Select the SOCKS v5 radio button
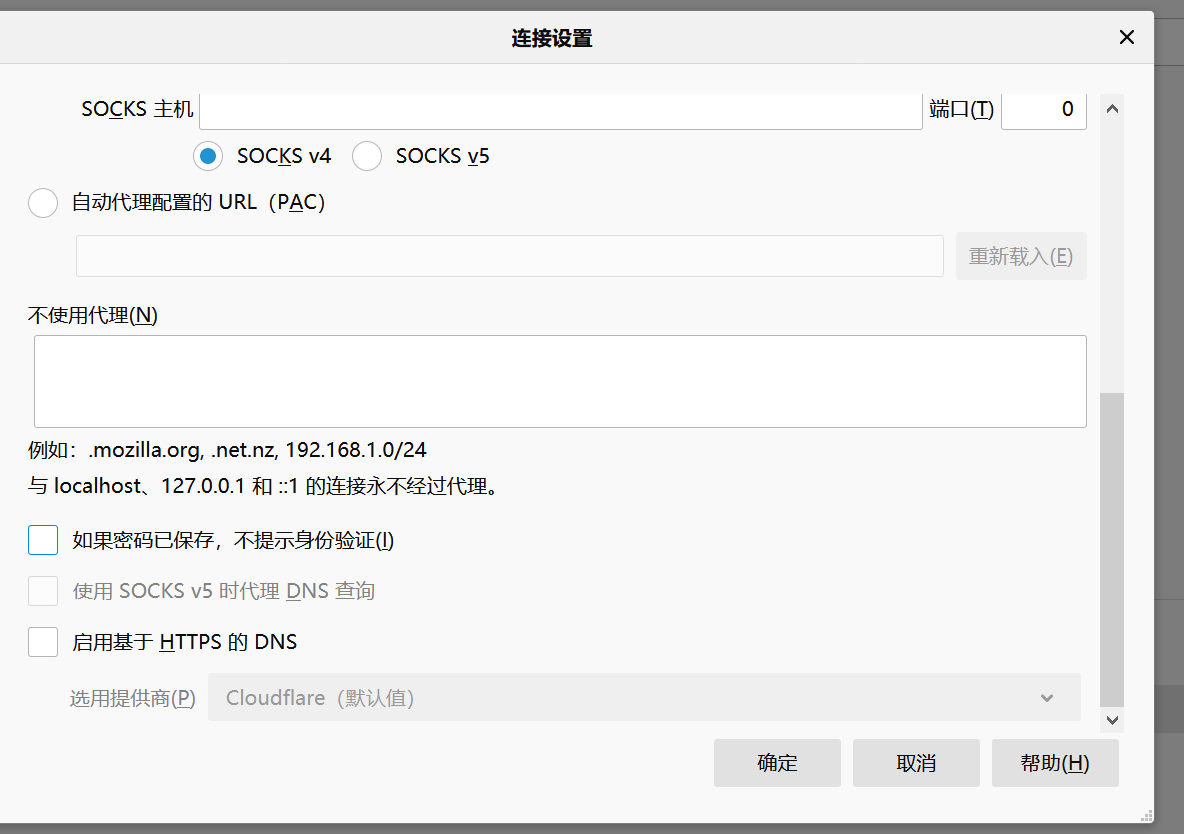The image size is (1184, 834). (x=367, y=156)
